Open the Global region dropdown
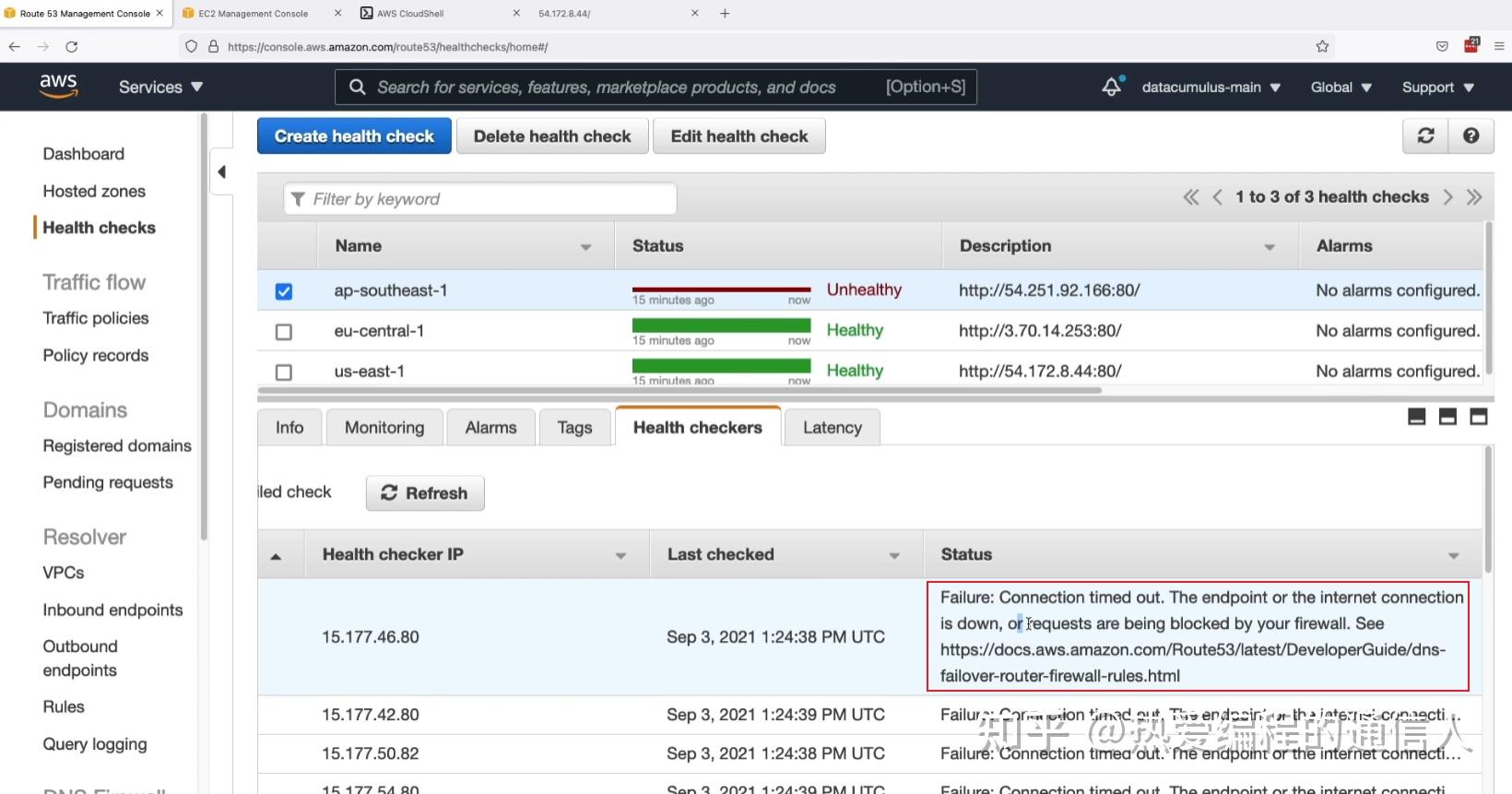The height and width of the screenshot is (794, 1512). [x=1341, y=87]
